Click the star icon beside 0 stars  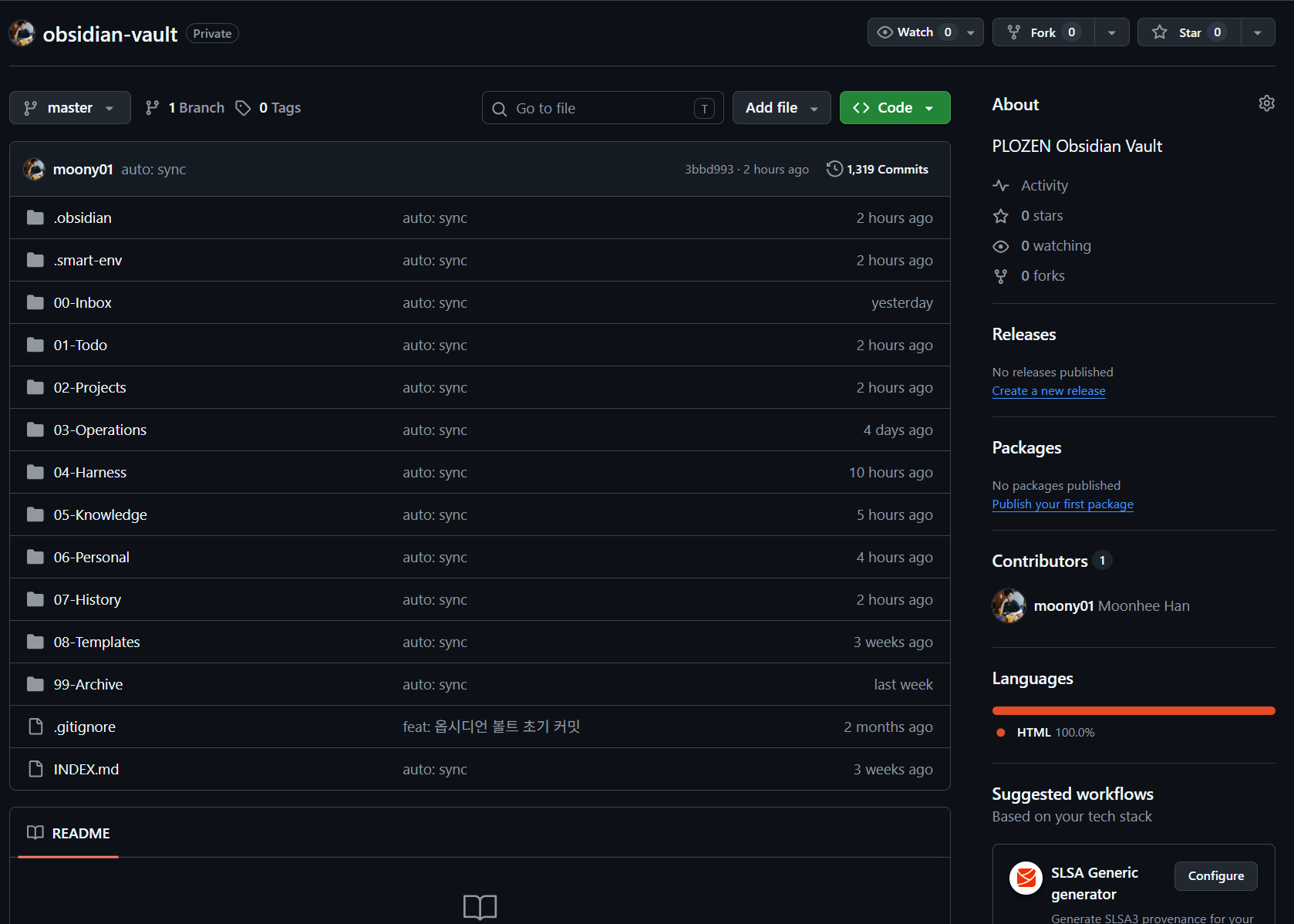pos(1001,216)
